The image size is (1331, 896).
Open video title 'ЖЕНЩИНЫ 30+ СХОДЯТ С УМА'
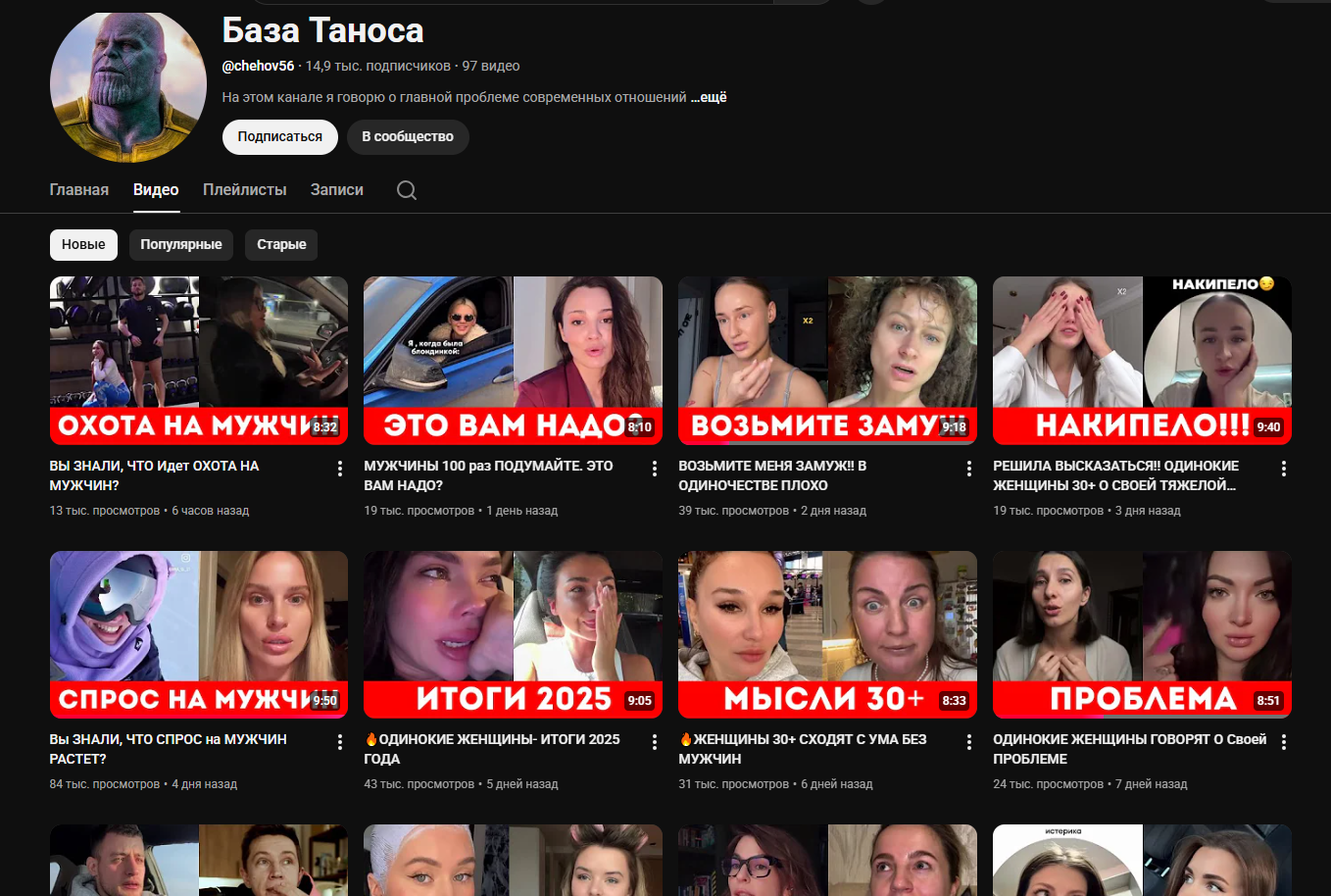pos(803,749)
